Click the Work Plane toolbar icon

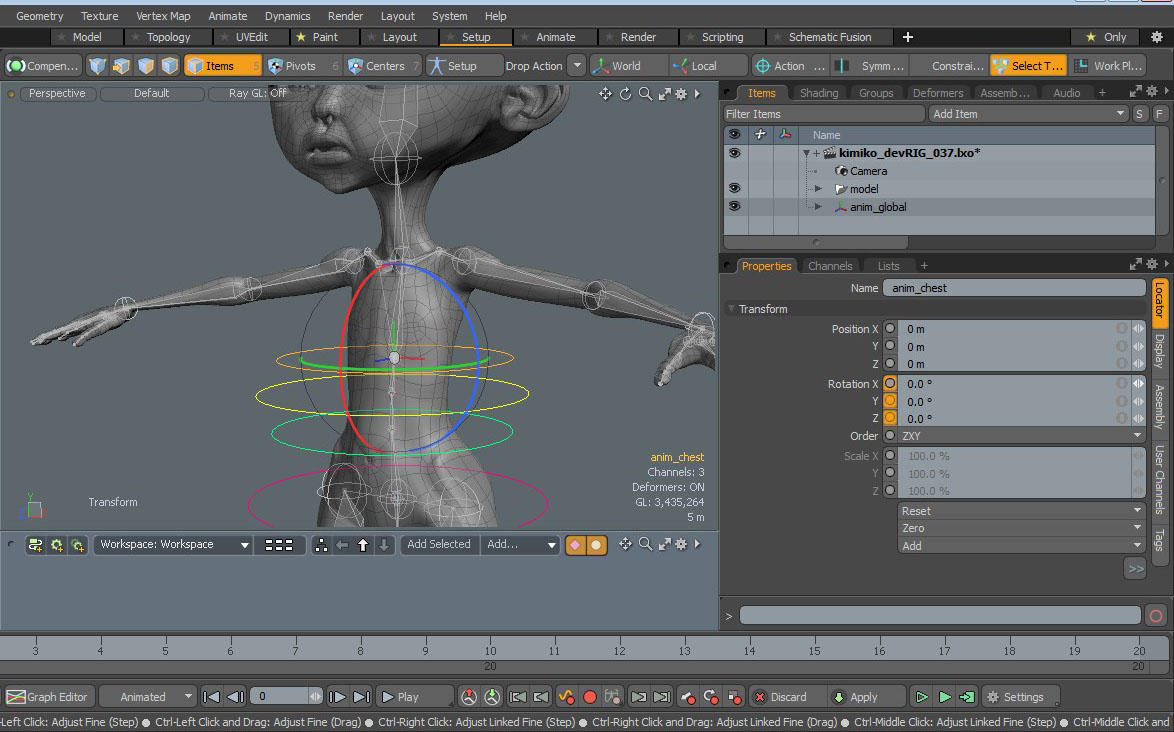[1081, 66]
